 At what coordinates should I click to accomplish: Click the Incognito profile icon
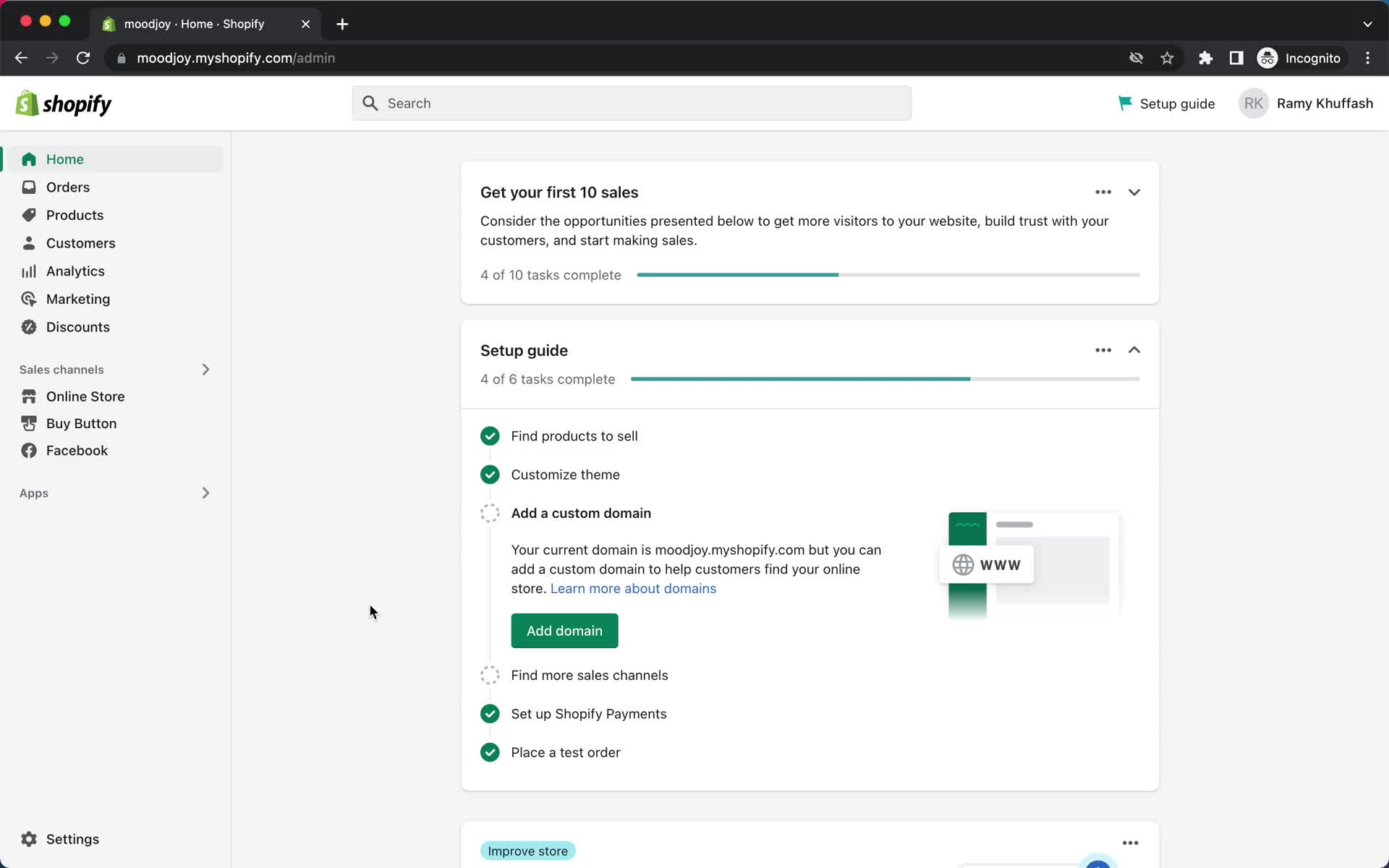1267,58
